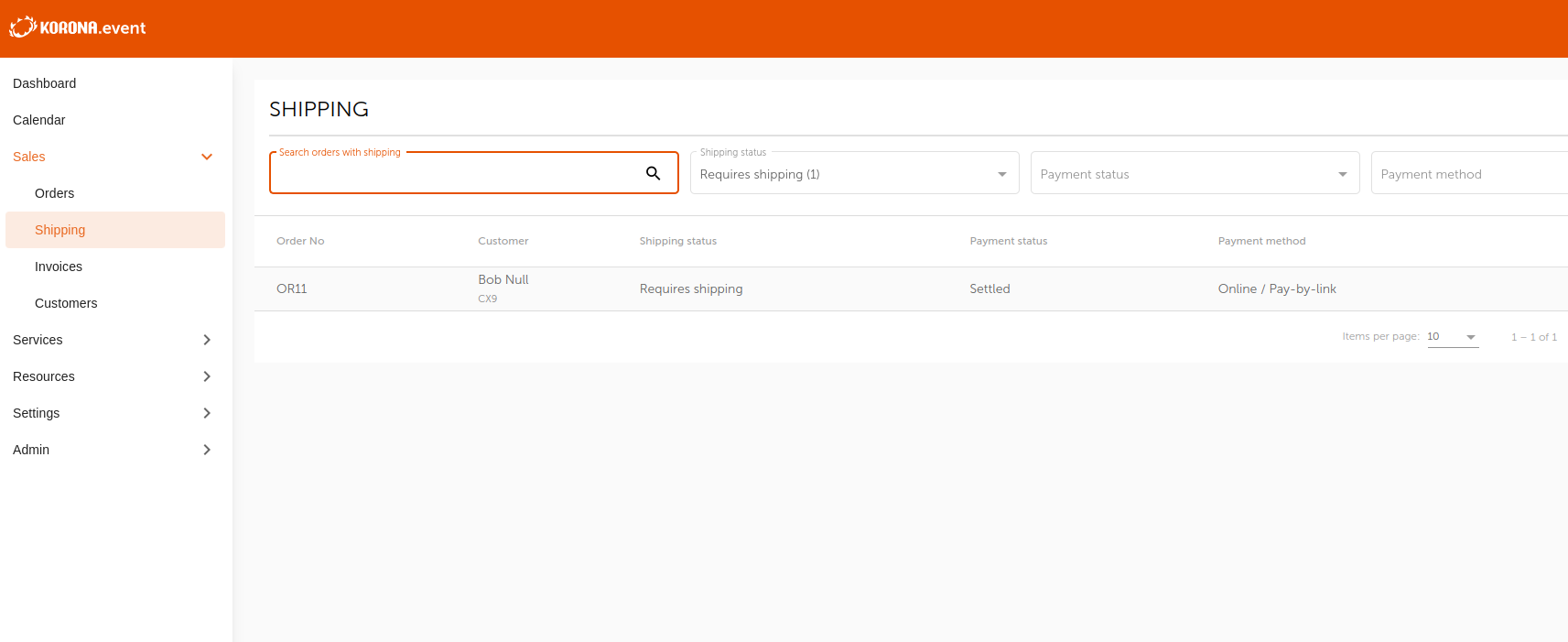Sort by Payment method column header
The height and width of the screenshot is (642, 1568).
pos(1262,241)
